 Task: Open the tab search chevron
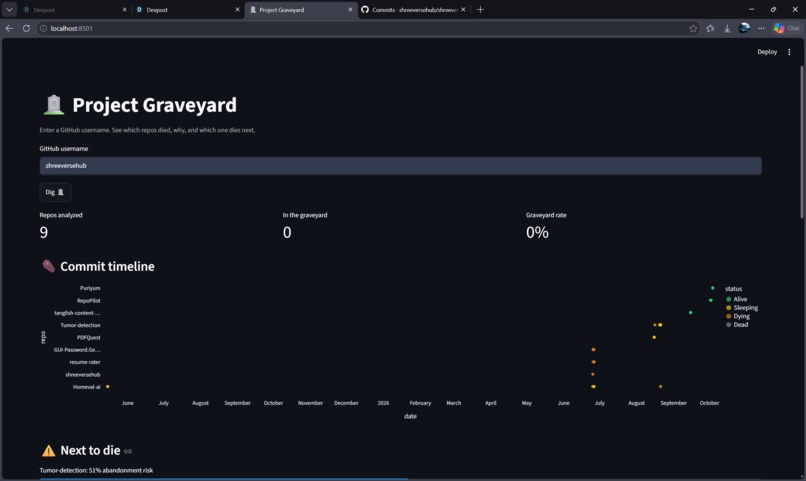(x=9, y=9)
